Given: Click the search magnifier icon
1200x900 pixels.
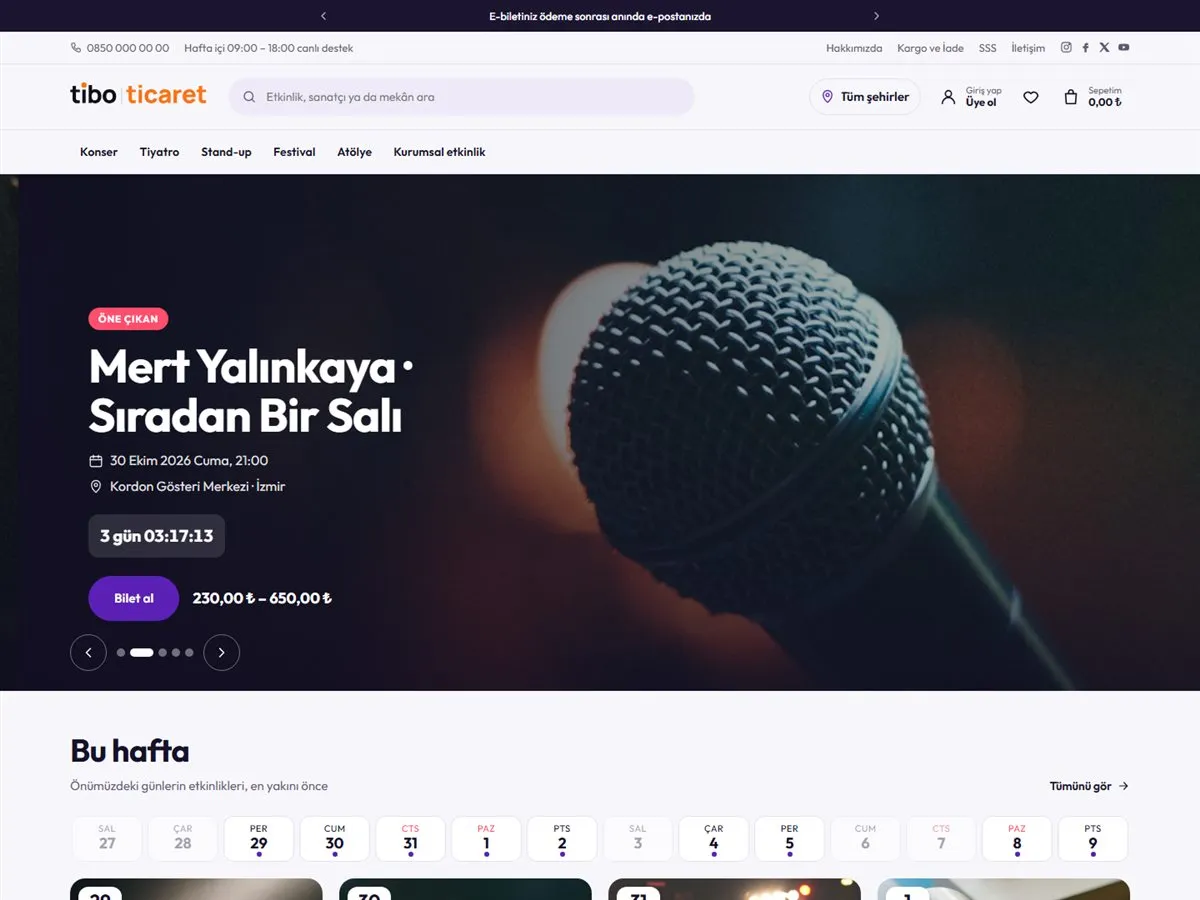Looking at the screenshot, I should 249,97.
